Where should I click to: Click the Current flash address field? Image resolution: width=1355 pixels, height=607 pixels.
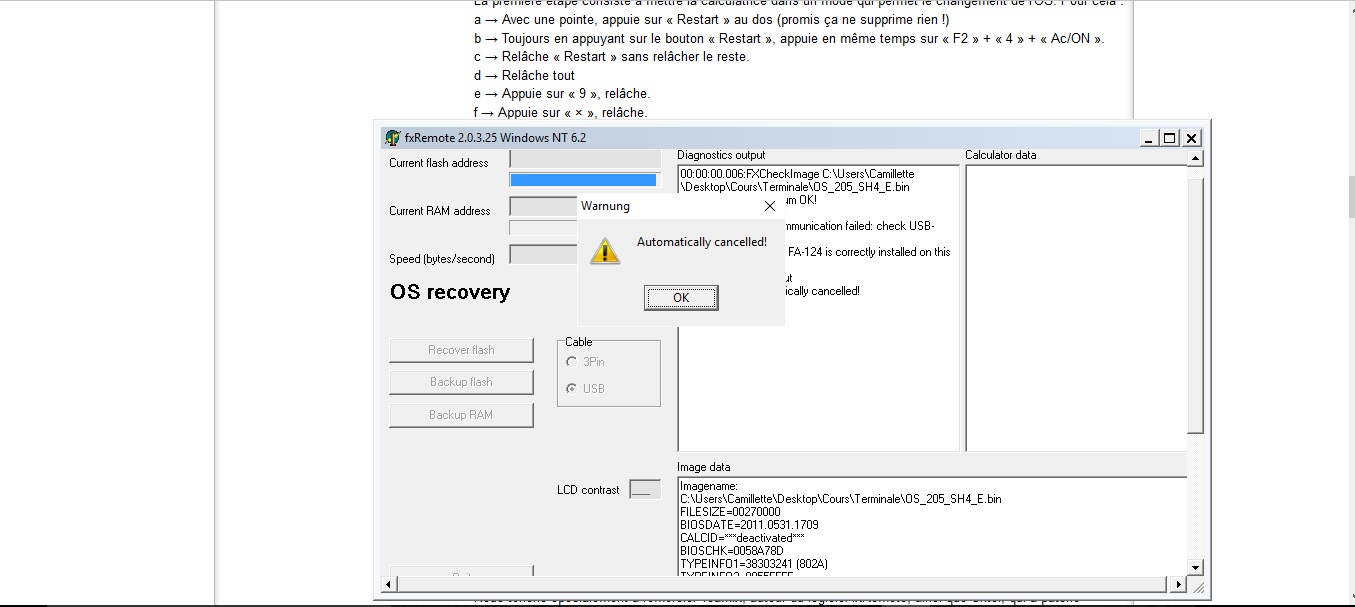tap(585, 159)
